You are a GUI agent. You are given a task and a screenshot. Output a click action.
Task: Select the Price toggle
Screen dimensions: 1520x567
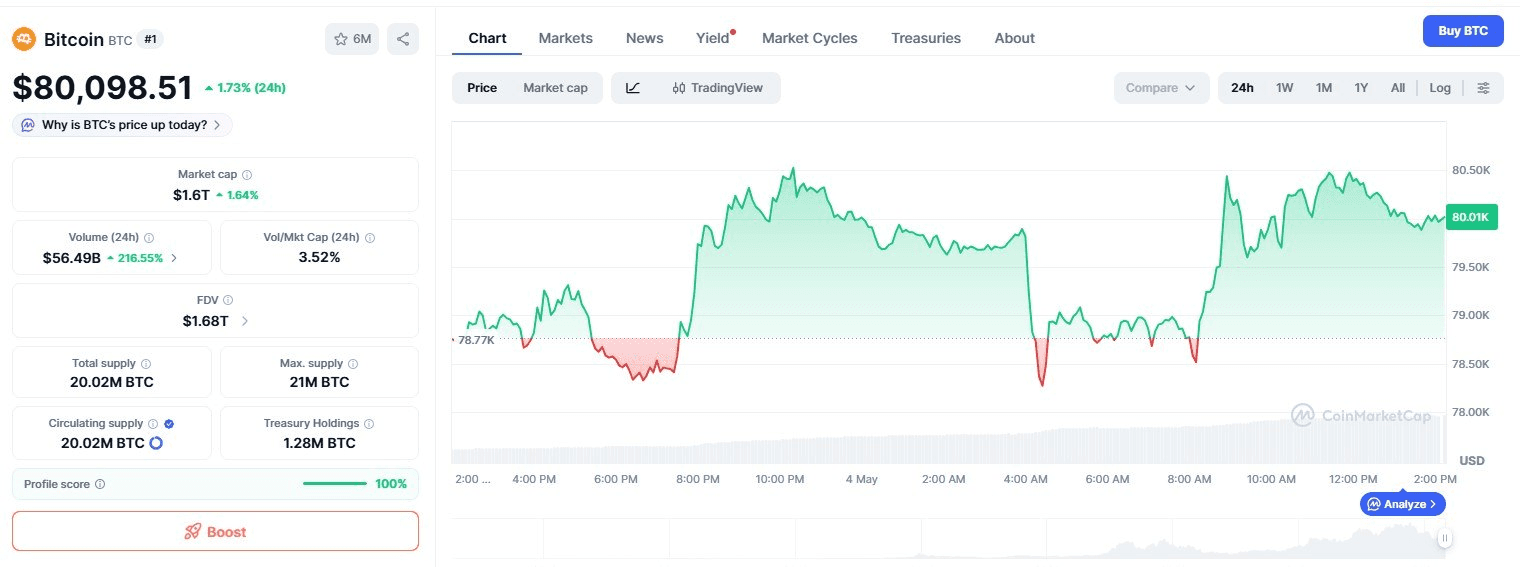point(482,88)
